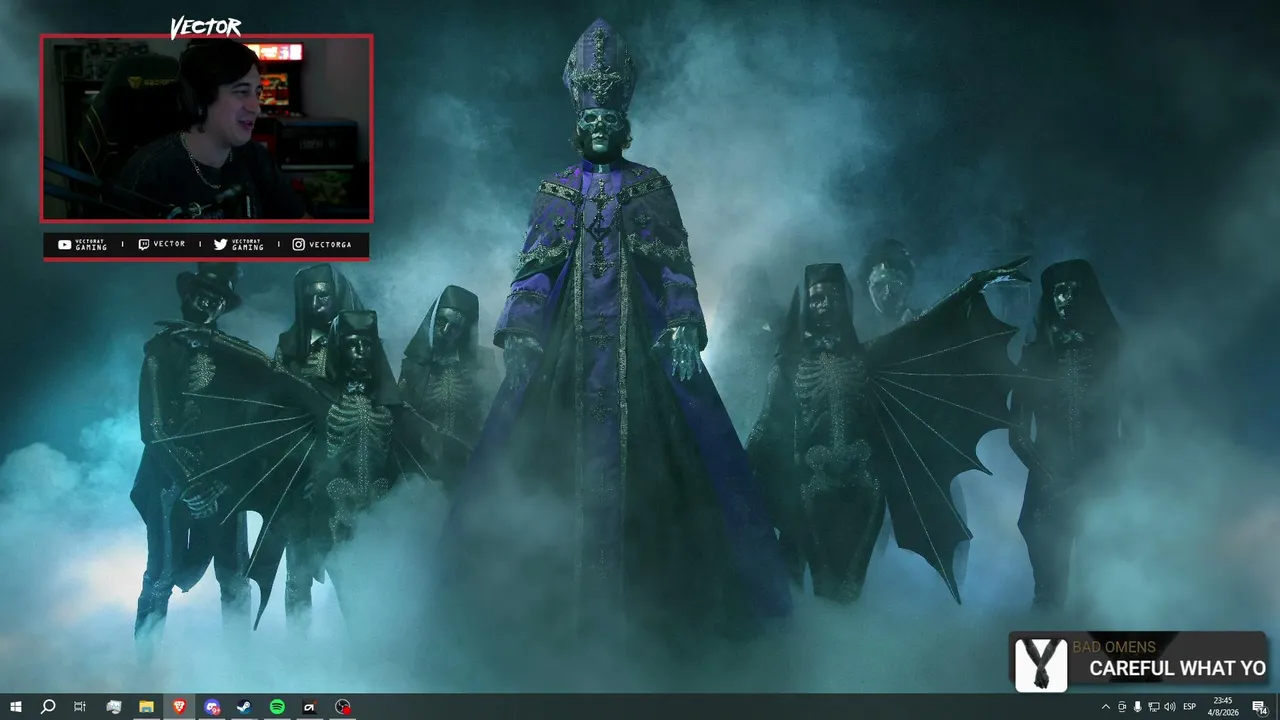Click the "VECTORGA" Instagram handle text
The height and width of the screenshot is (720, 1280).
pyautogui.click(x=330, y=244)
